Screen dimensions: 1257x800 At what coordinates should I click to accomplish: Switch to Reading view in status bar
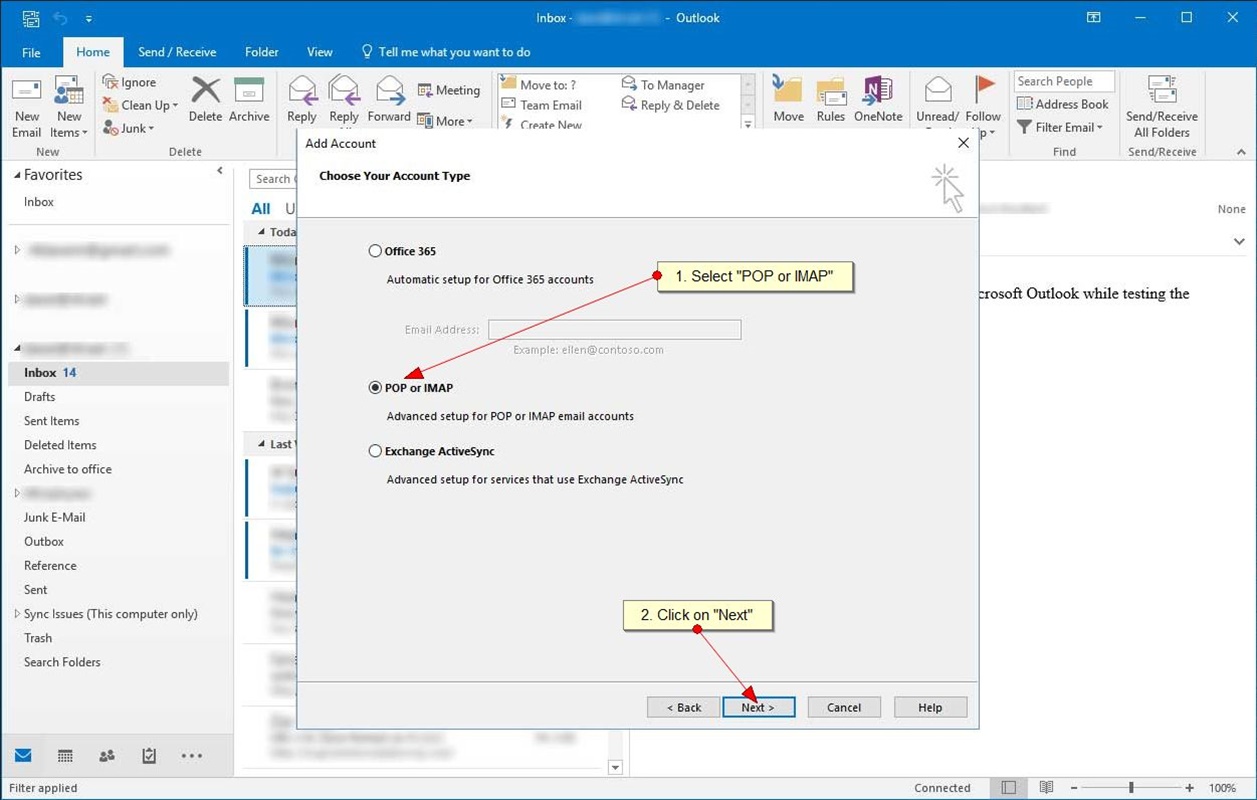[1046, 788]
